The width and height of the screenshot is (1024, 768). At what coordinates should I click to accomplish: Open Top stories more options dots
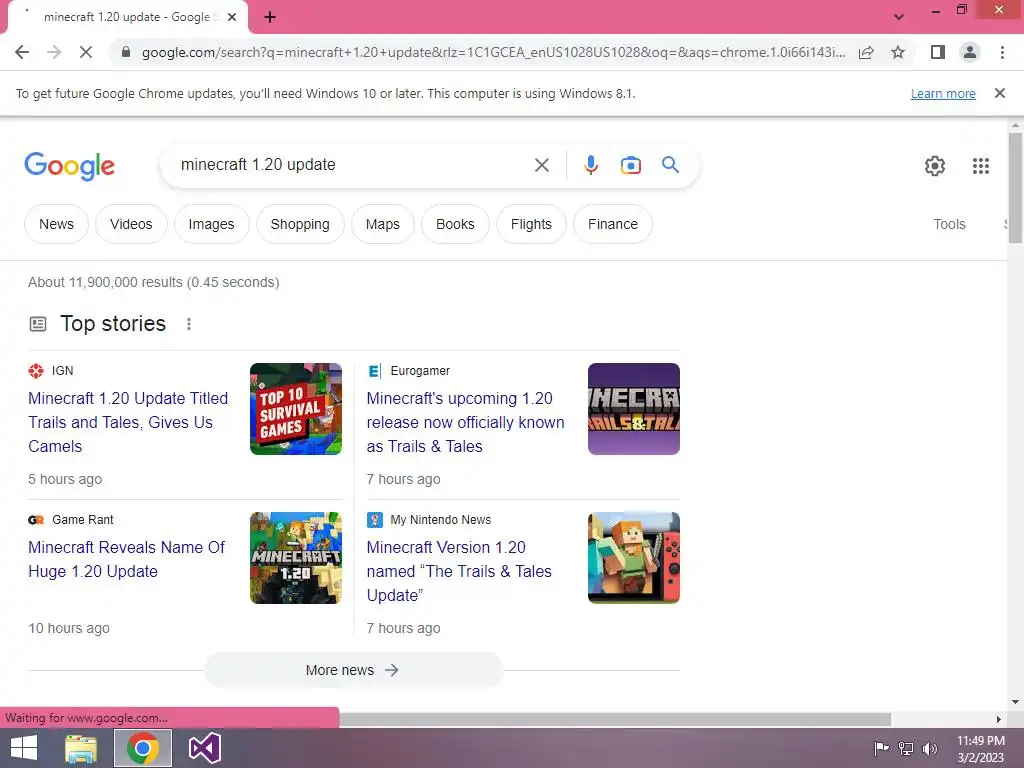(x=189, y=324)
